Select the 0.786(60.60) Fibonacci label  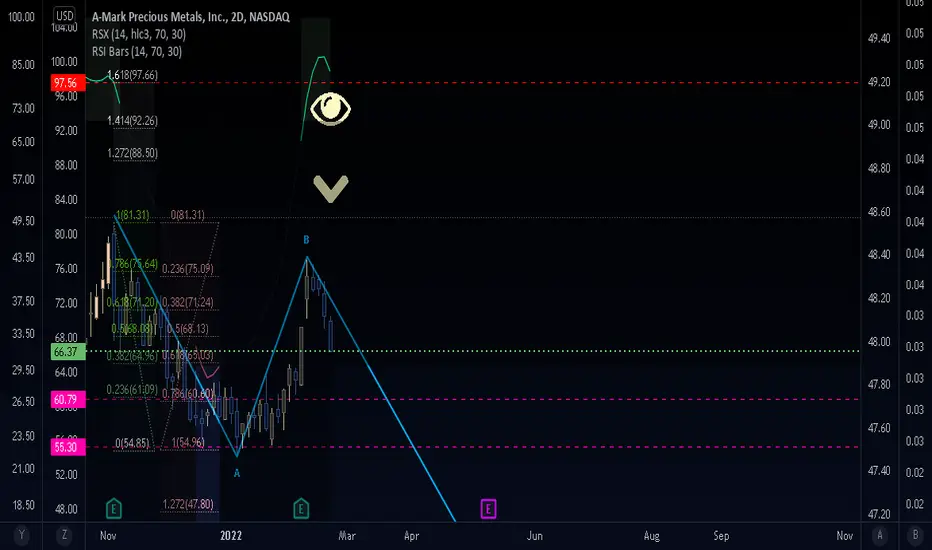click(187, 394)
